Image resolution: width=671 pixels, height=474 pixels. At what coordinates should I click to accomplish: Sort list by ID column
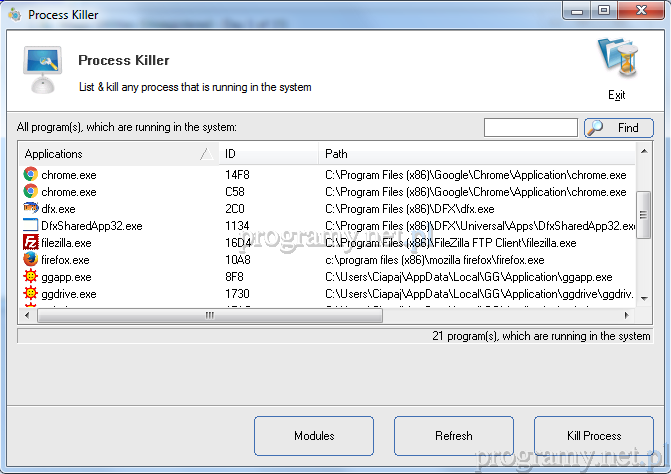[x=267, y=154]
